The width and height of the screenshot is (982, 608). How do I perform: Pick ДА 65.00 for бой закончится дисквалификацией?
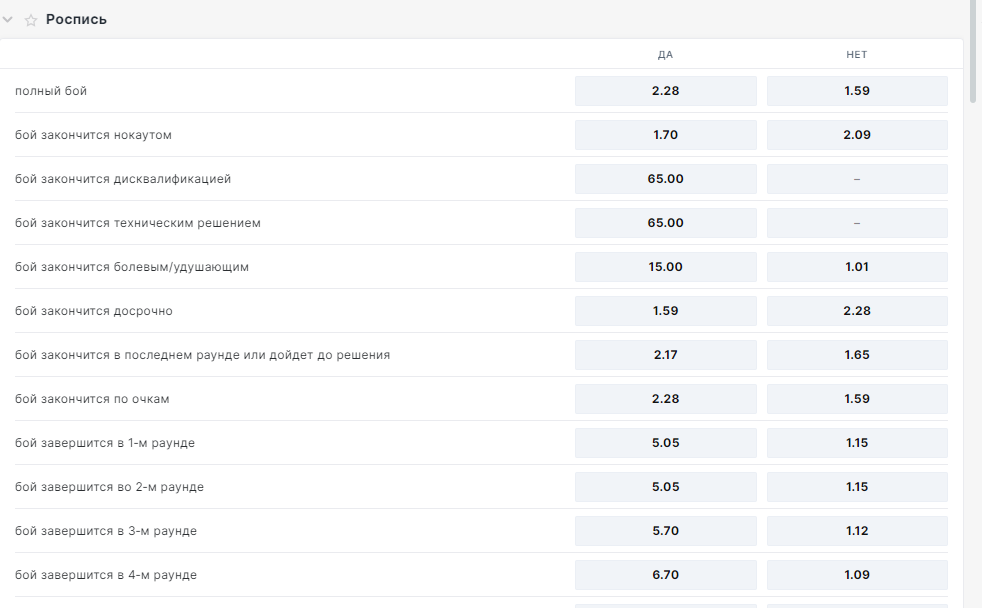pyautogui.click(x=665, y=178)
